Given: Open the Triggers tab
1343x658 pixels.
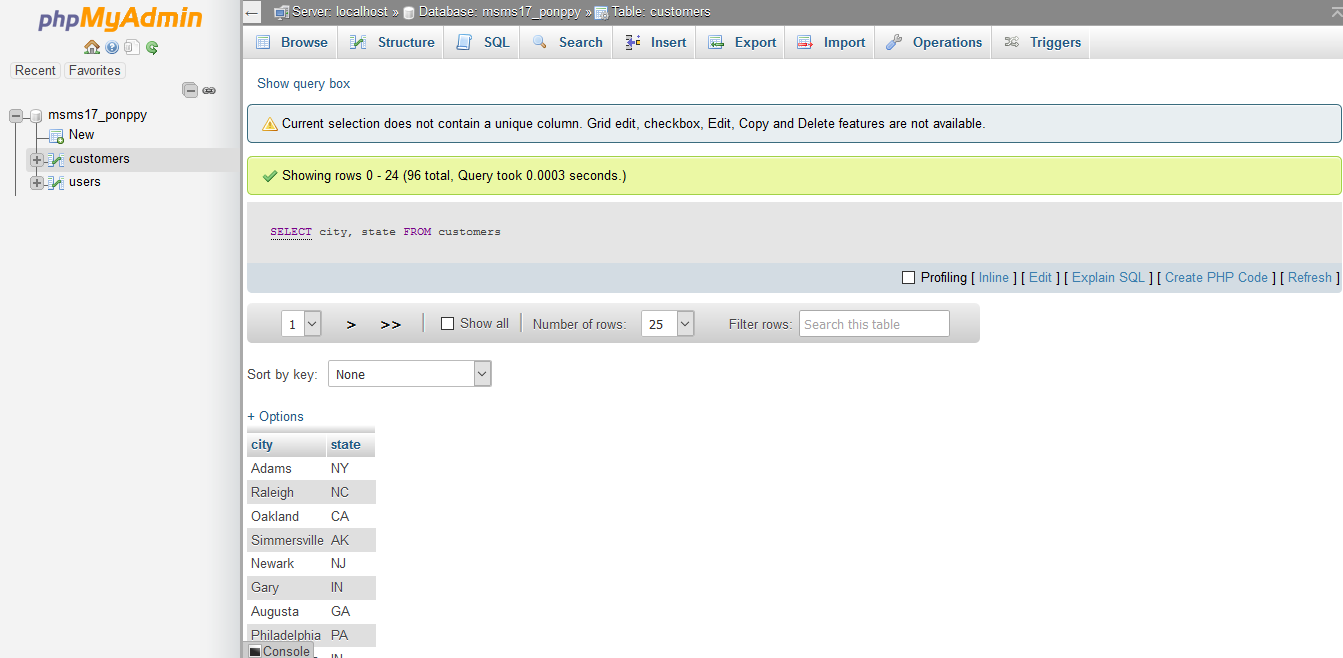Looking at the screenshot, I should [x=1042, y=42].
